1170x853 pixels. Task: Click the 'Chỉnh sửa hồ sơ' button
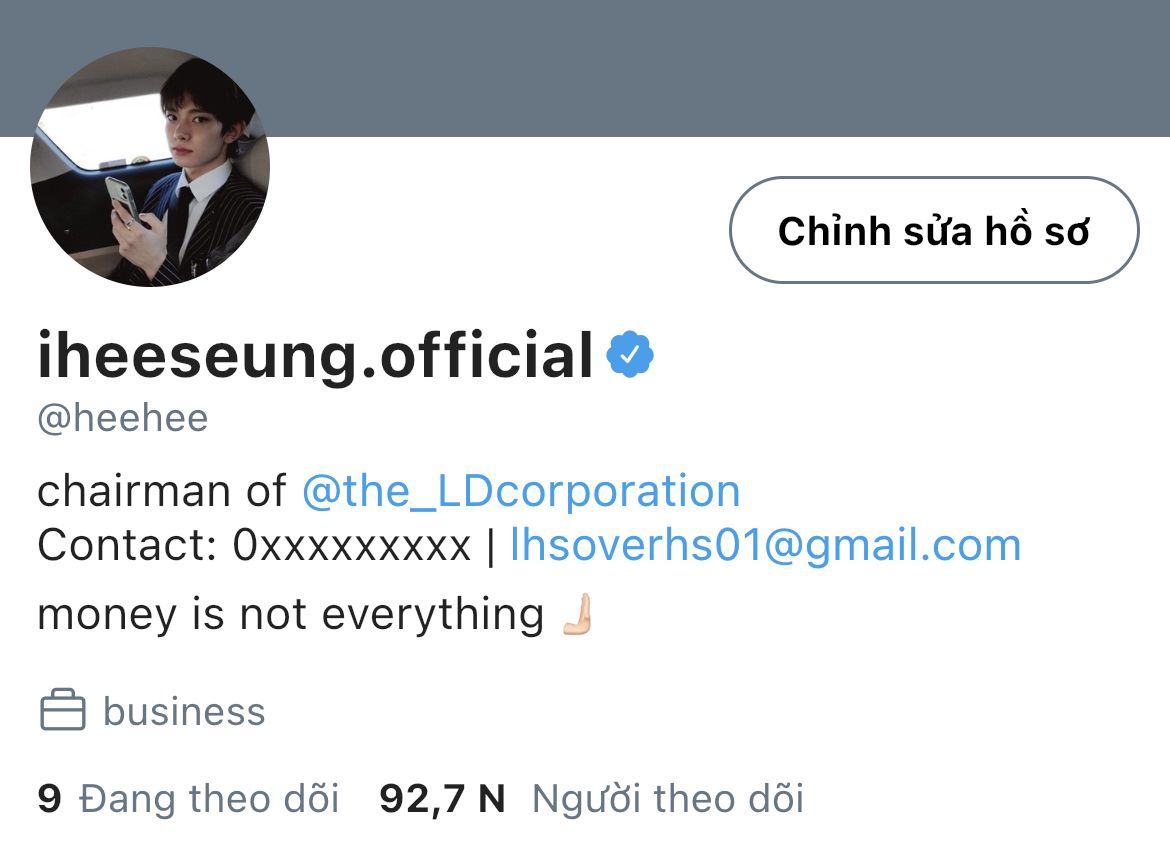[934, 230]
